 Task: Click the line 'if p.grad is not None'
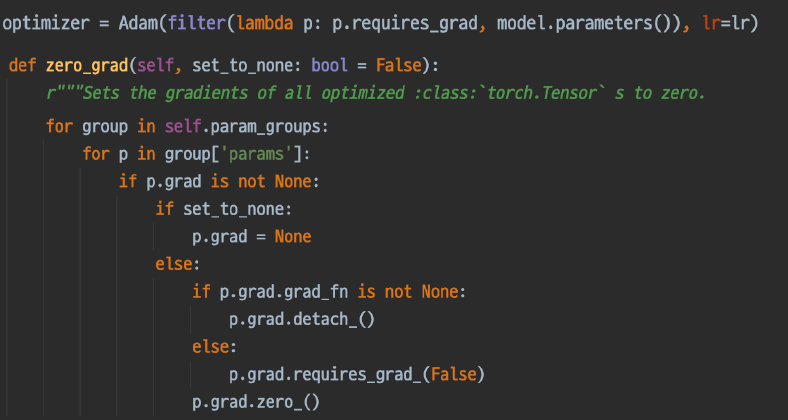click(x=219, y=181)
